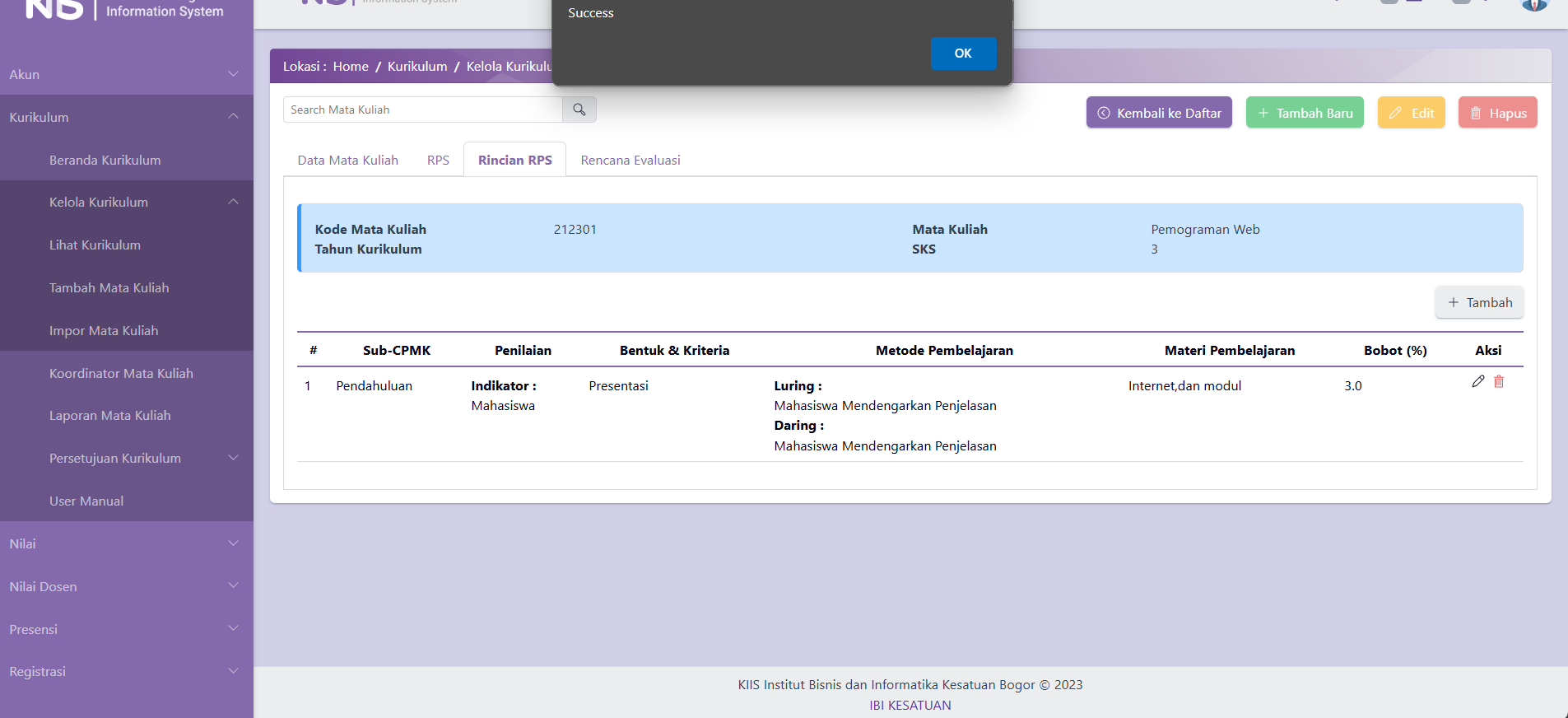Open the Data Mata Kuliah tab
Image resolution: width=1568 pixels, height=718 pixels.
pyautogui.click(x=347, y=160)
